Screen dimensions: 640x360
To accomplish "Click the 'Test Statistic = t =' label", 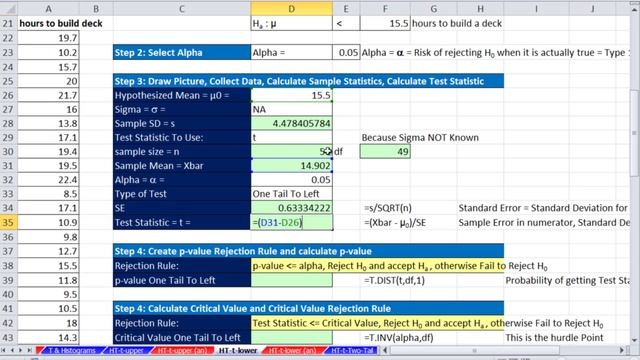I will coord(182,222).
